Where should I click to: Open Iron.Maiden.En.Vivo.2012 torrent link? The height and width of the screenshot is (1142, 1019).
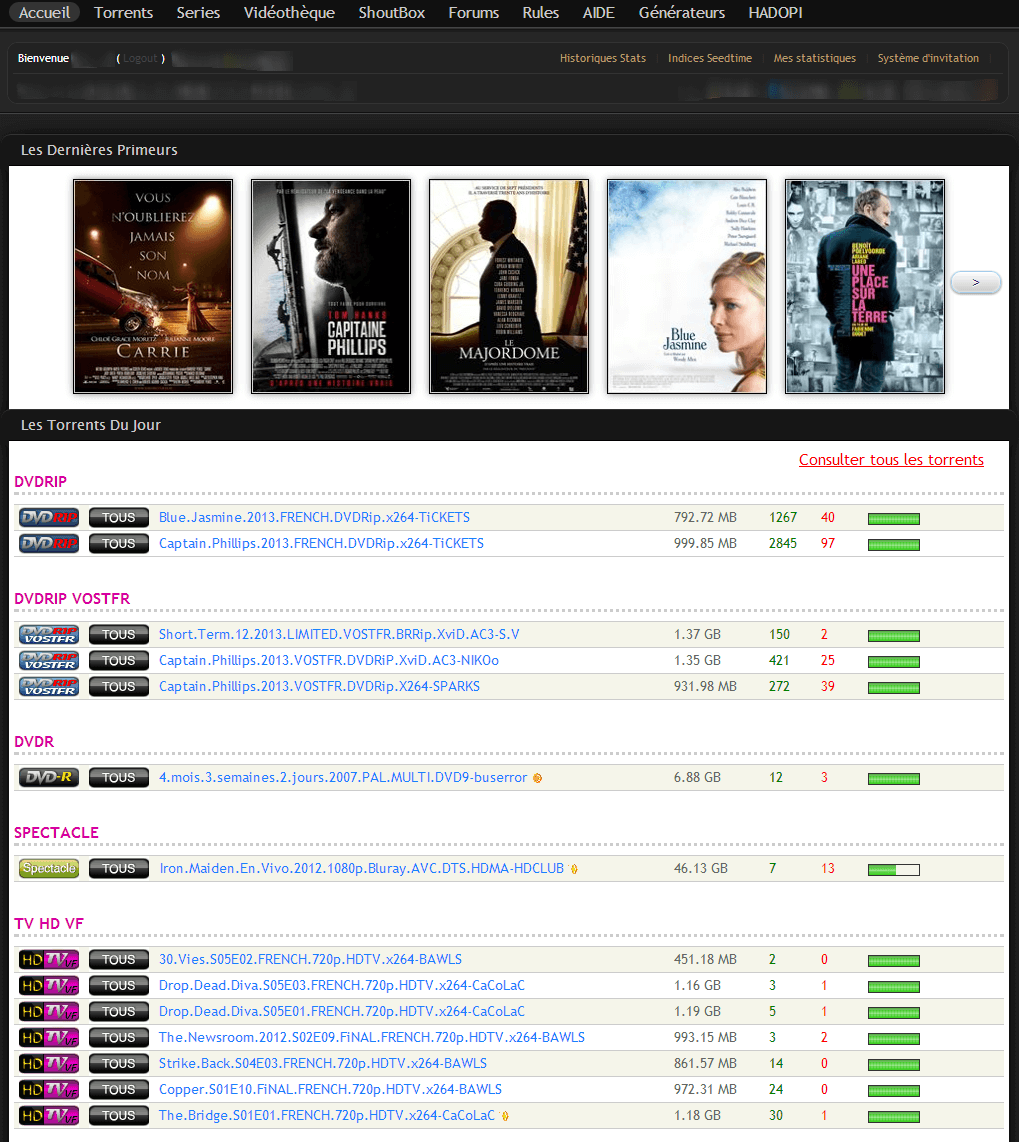pyautogui.click(x=361, y=869)
